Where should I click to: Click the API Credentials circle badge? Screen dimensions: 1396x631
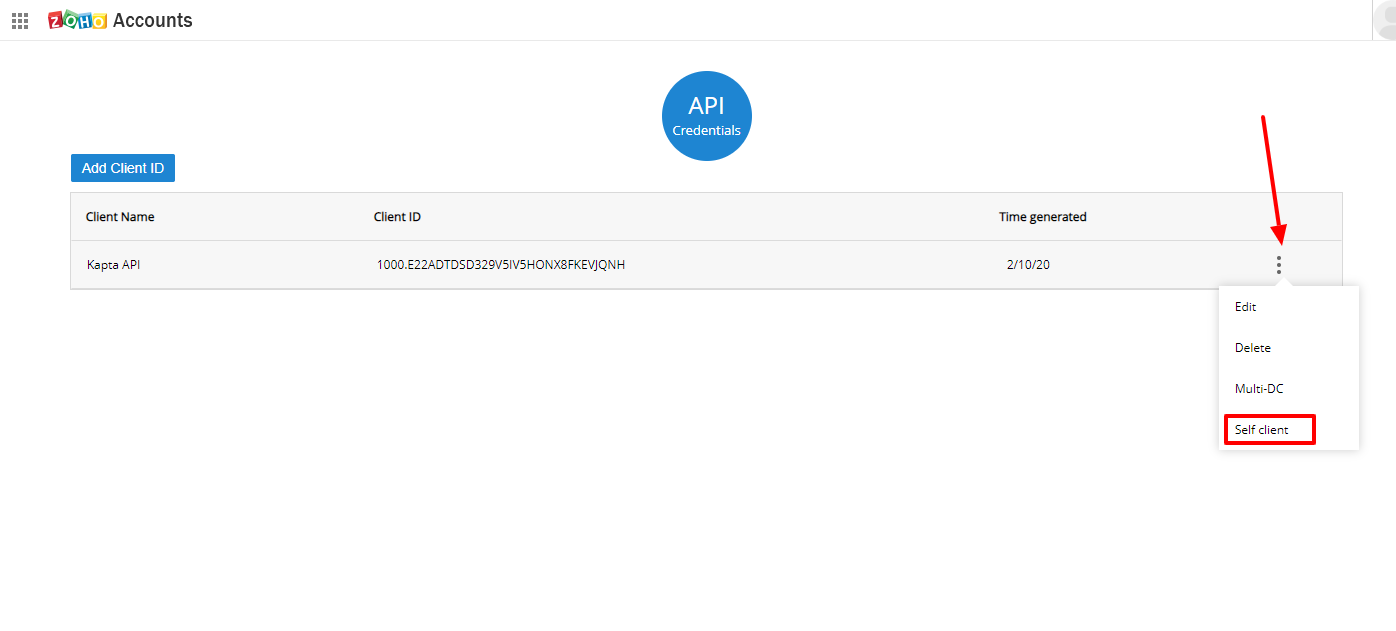pyautogui.click(x=707, y=116)
